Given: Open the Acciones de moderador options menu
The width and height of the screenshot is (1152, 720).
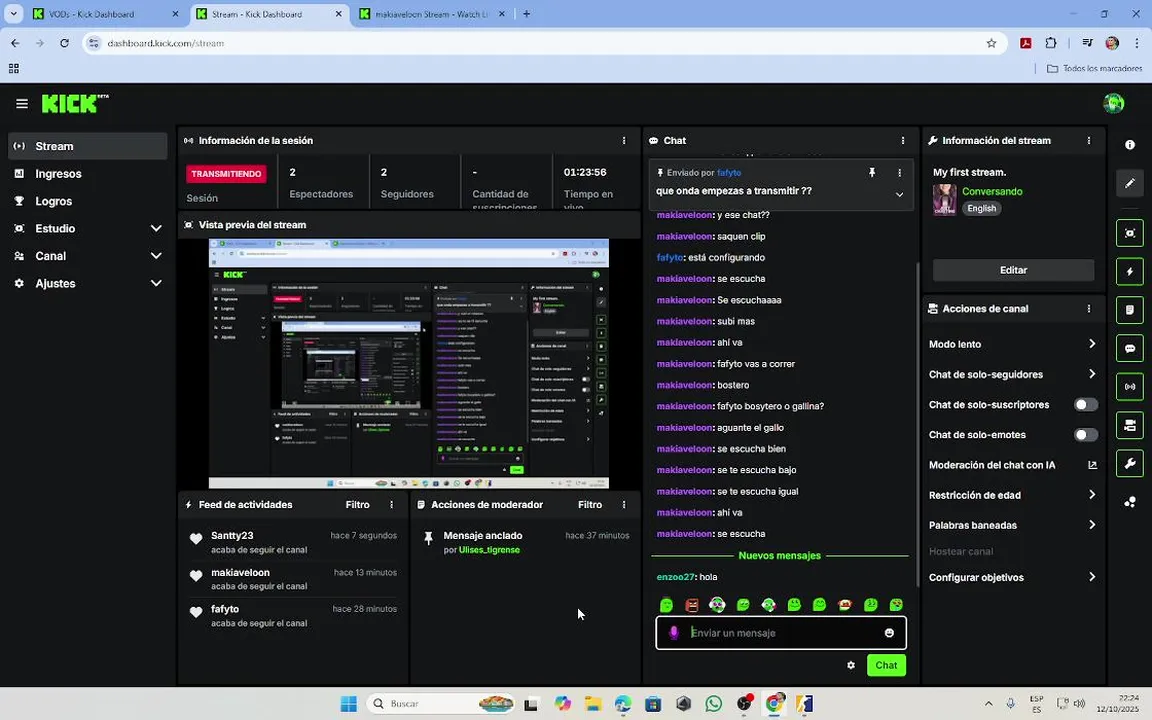Looking at the screenshot, I should click(x=624, y=505).
